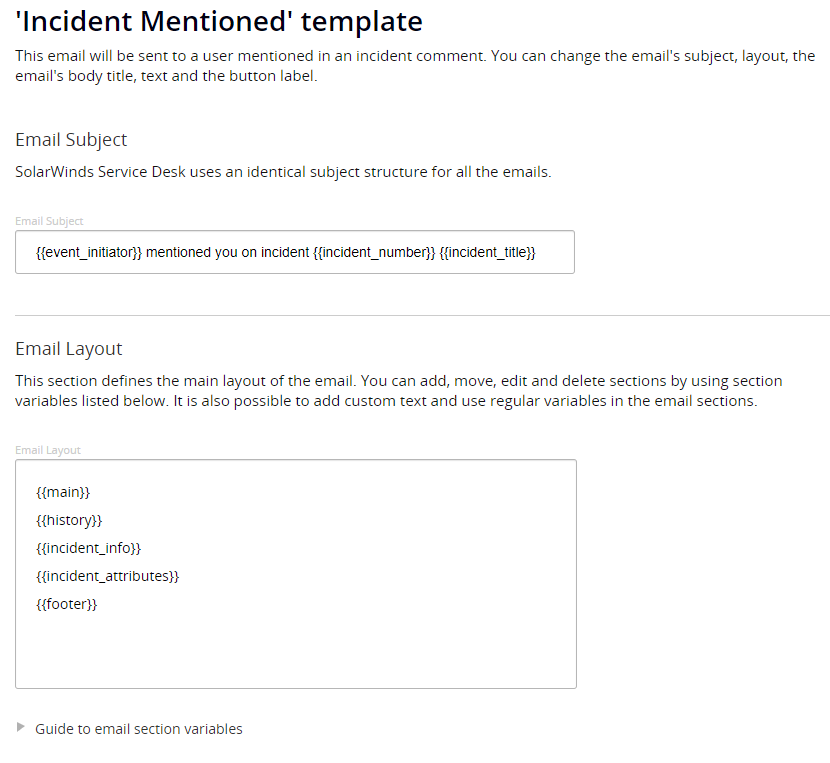830x763 pixels.
Task: Click the 'Email Layout' section heading
Action: coord(69,349)
